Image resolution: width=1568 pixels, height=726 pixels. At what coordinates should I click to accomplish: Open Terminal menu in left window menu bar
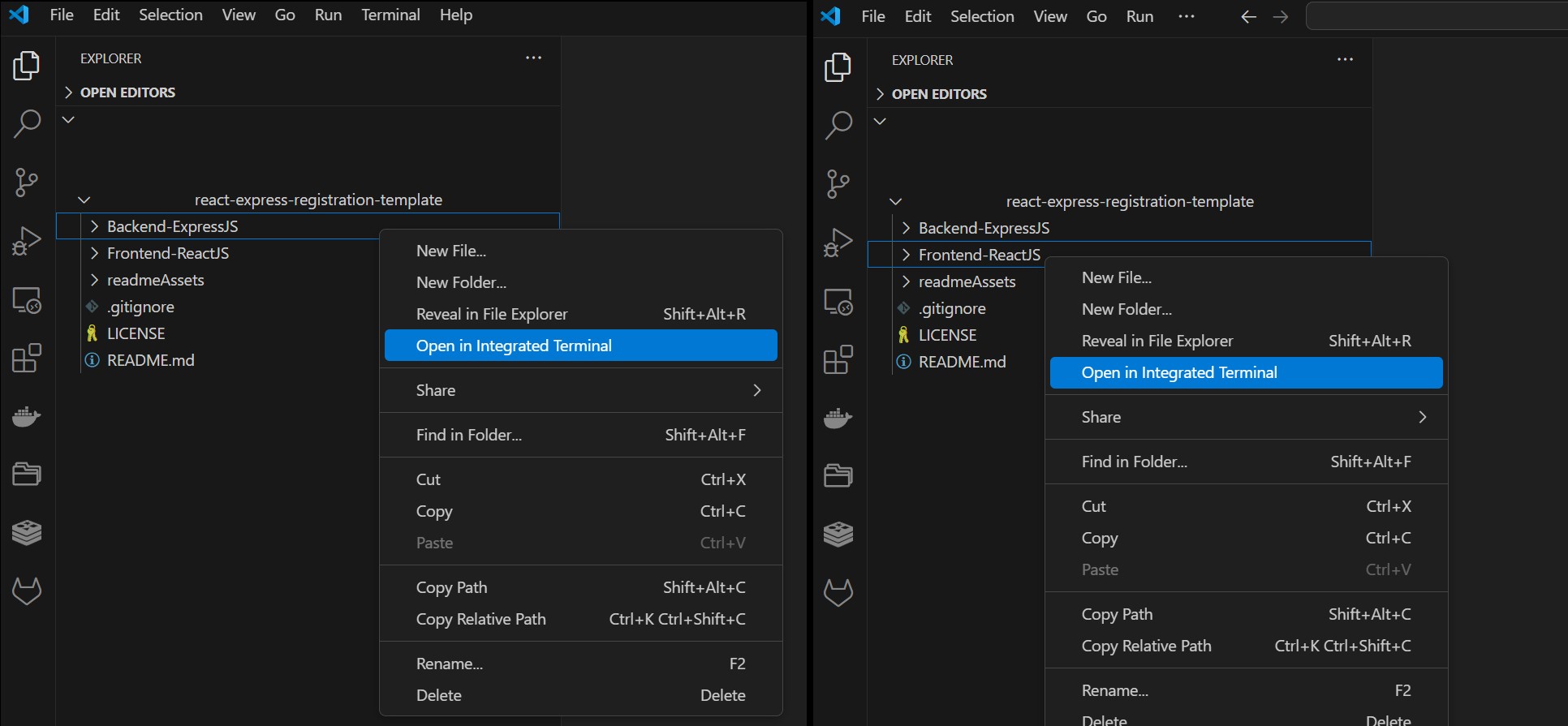390,15
